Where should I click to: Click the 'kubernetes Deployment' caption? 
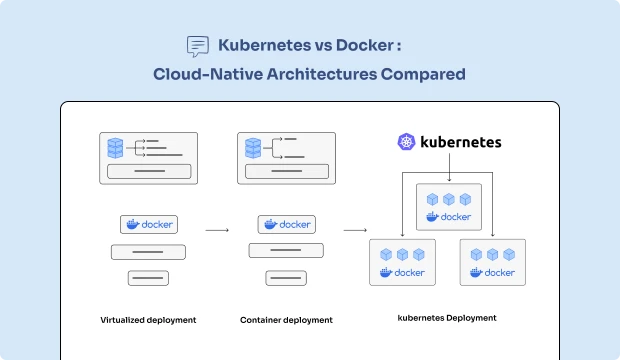[447, 318]
